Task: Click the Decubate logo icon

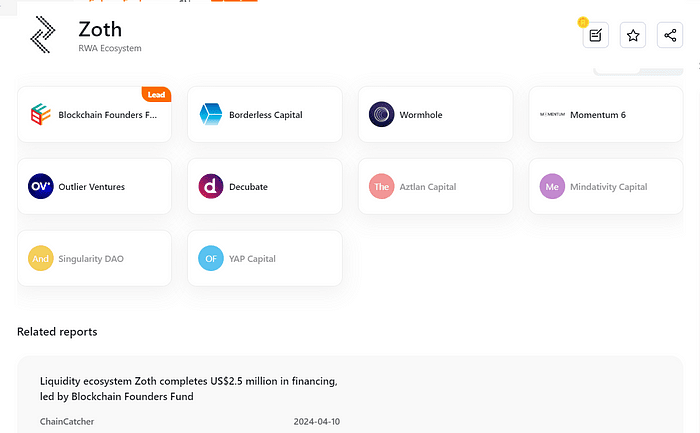Action: point(211,187)
